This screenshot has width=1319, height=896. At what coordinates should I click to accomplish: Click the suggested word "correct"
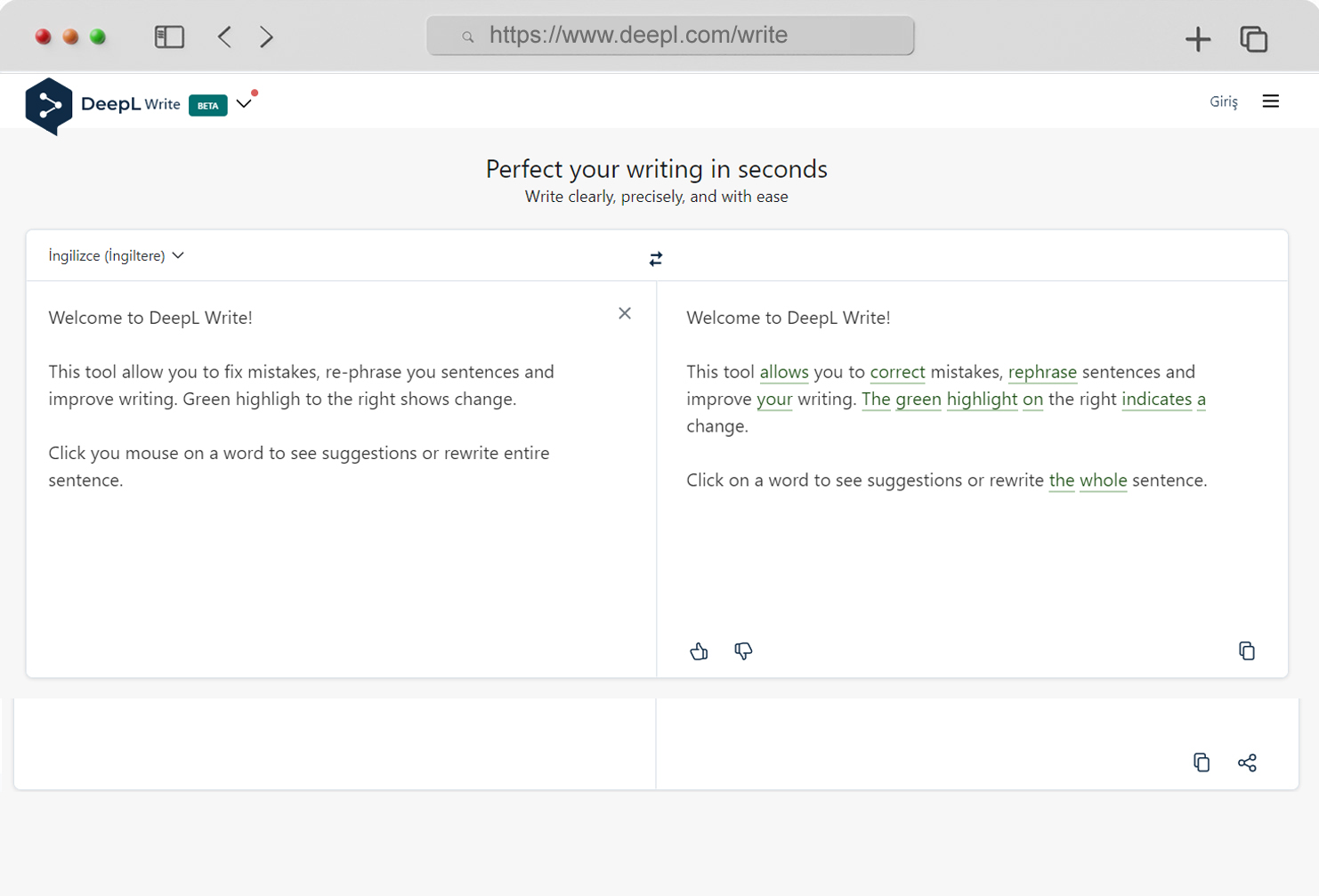point(897,372)
